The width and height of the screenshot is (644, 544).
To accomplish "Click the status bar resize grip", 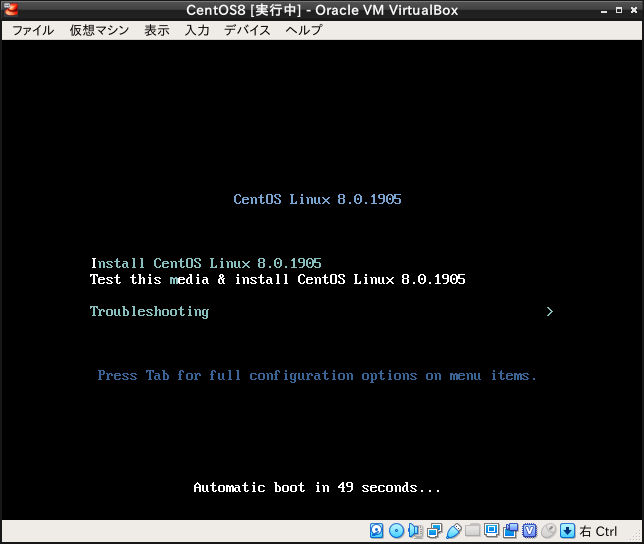I will point(636,535).
